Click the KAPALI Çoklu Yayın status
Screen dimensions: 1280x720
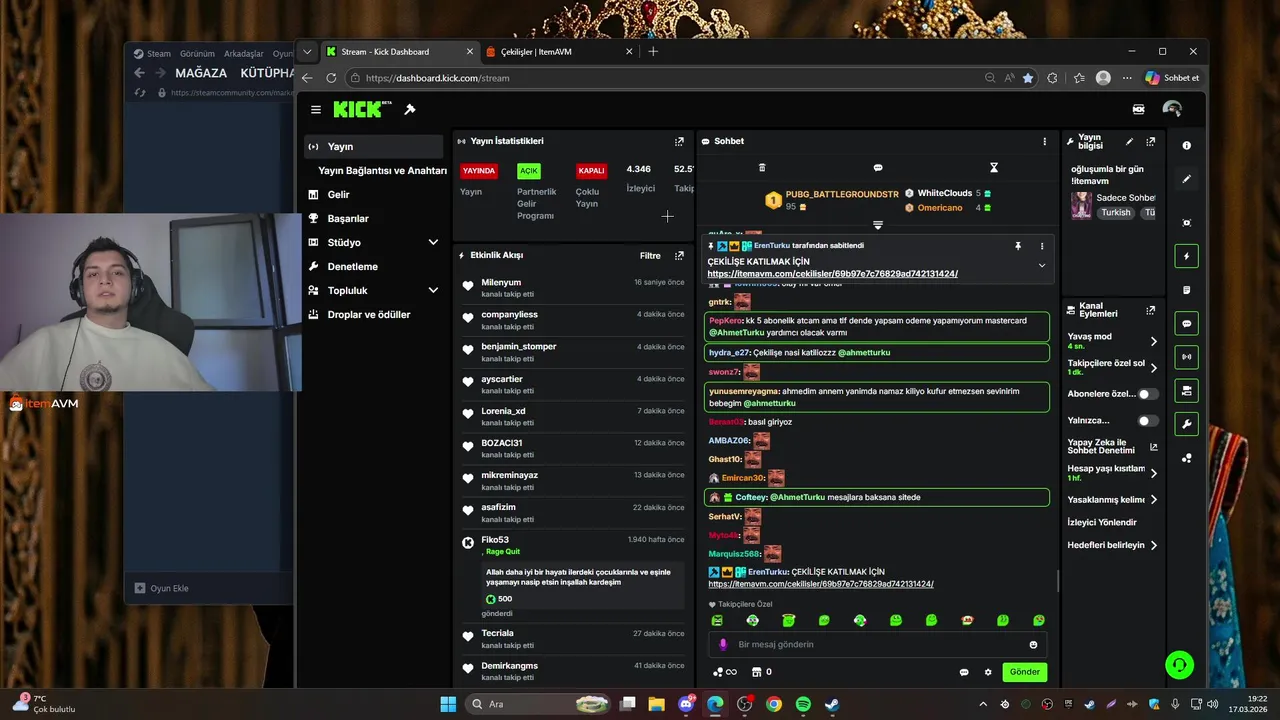click(x=591, y=171)
